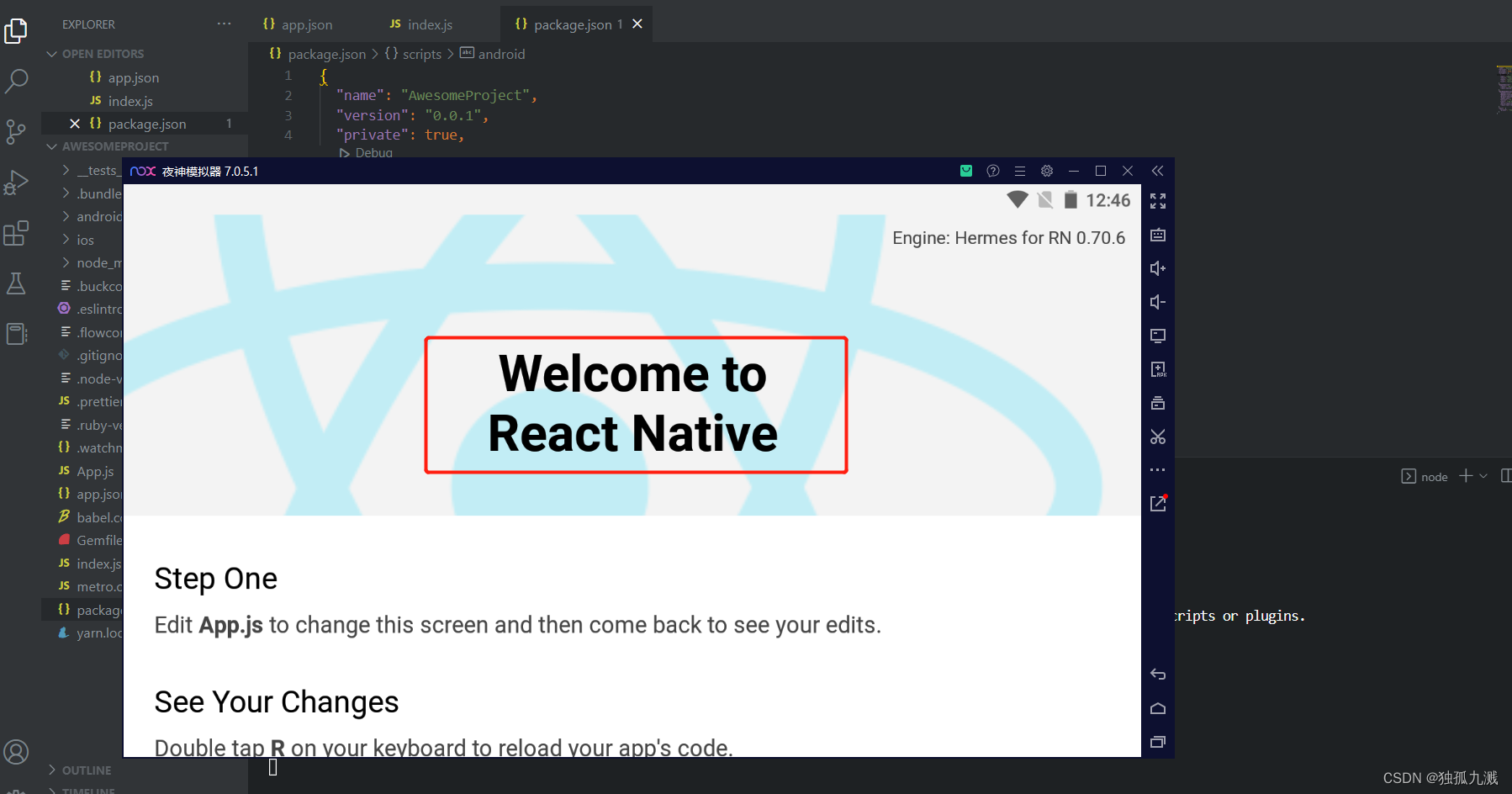The width and height of the screenshot is (1512, 794).
Task: Click package.json breadcrumb segment
Action: pyautogui.click(x=318, y=54)
